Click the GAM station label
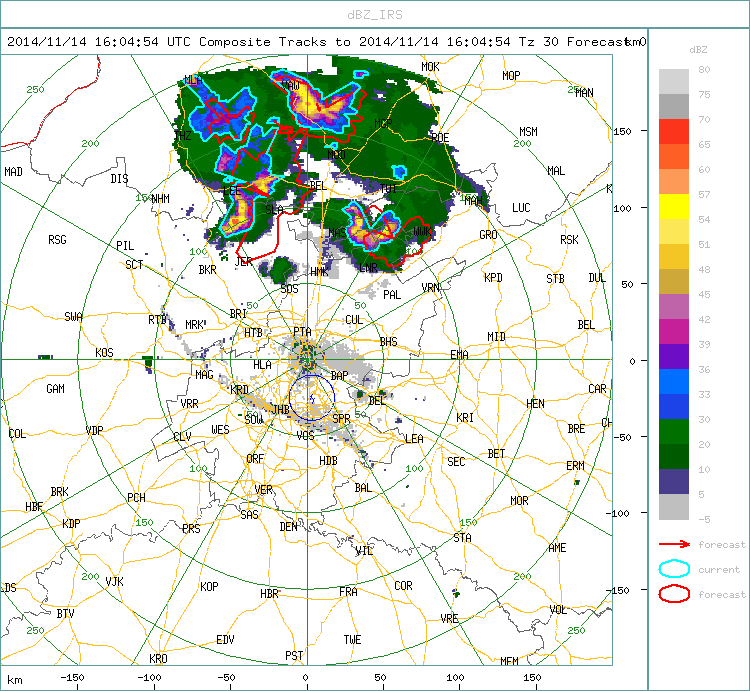This screenshot has width=750, height=691. pos(55,389)
